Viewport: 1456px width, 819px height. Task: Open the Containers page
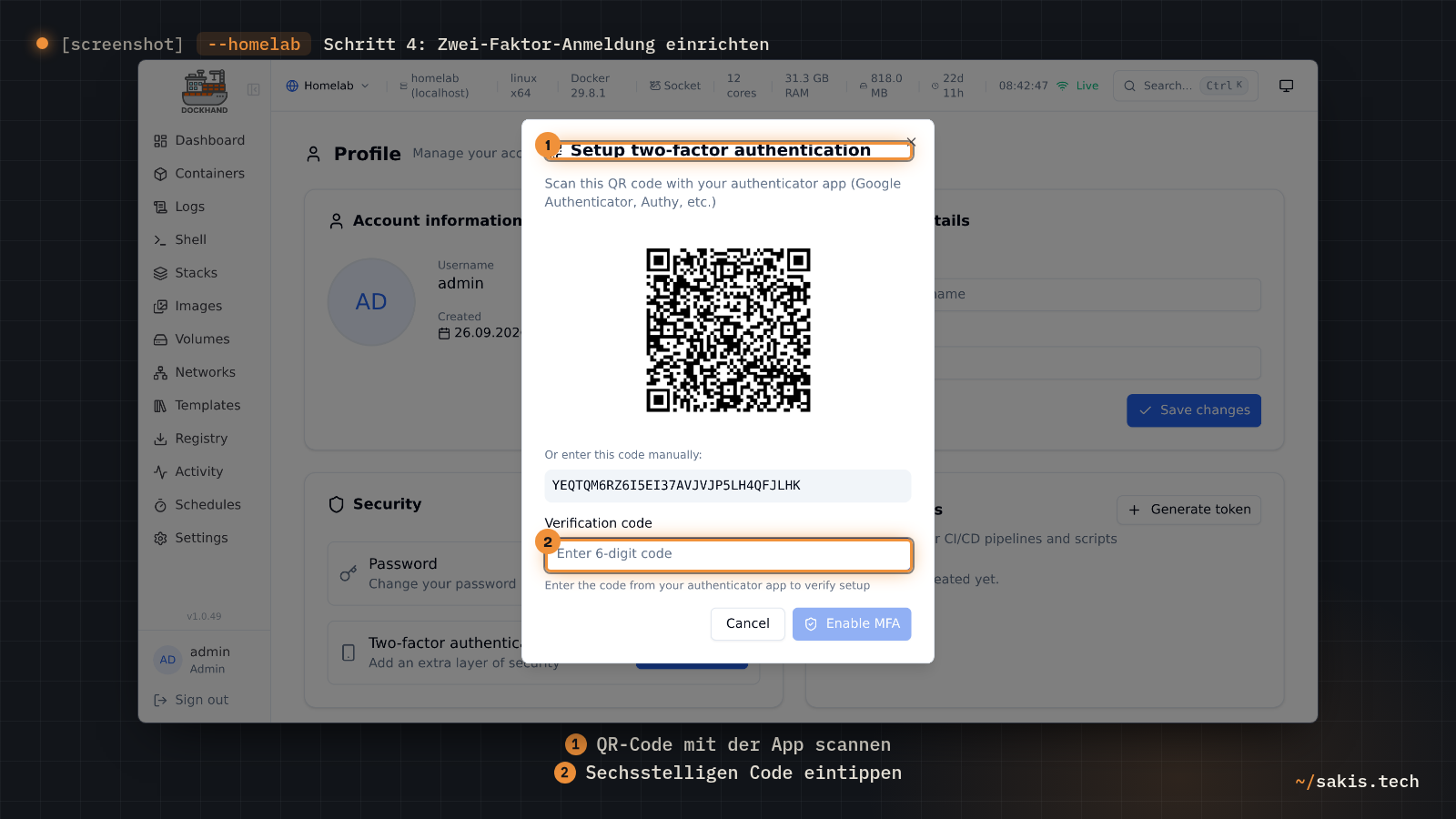click(x=199, y=174)
